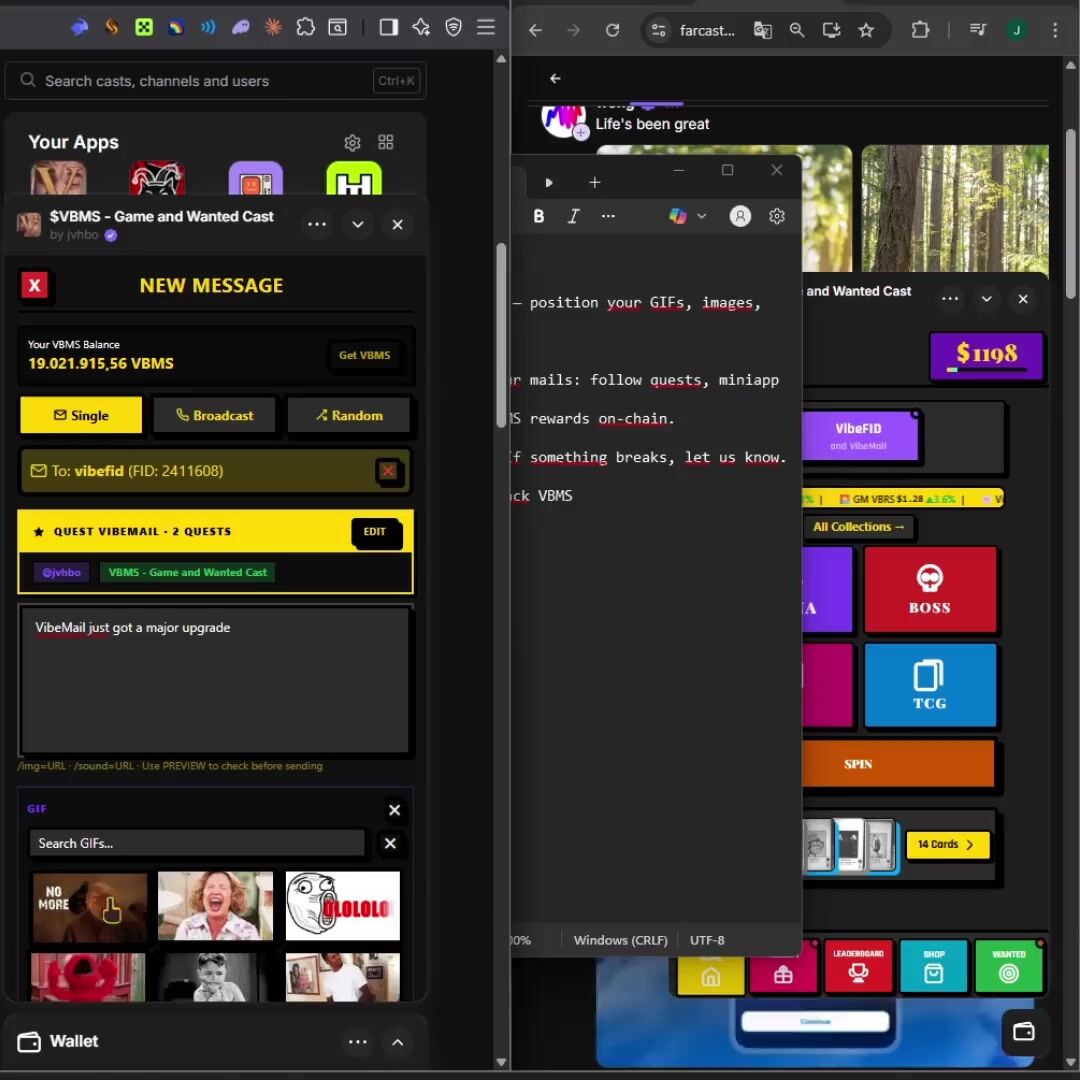Focus Search casts, channels and users field
Viewport: 1080px width, 1080px height.
coord(216,81)
